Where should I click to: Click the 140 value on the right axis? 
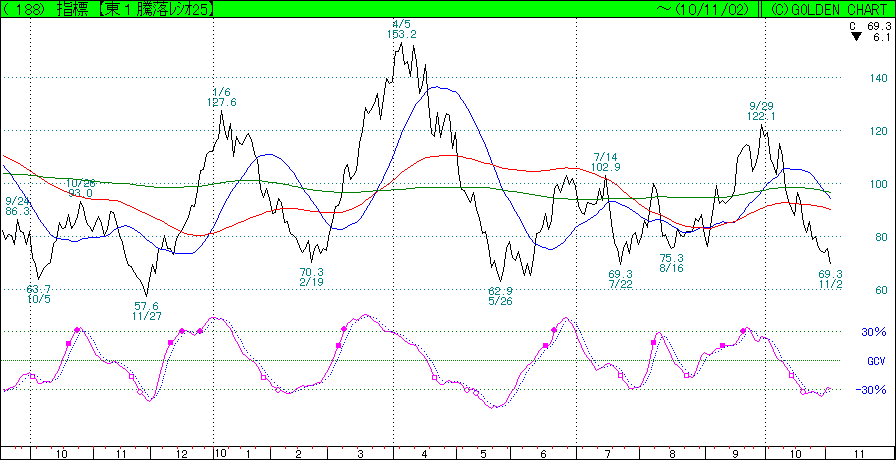[x=877, y=78]
